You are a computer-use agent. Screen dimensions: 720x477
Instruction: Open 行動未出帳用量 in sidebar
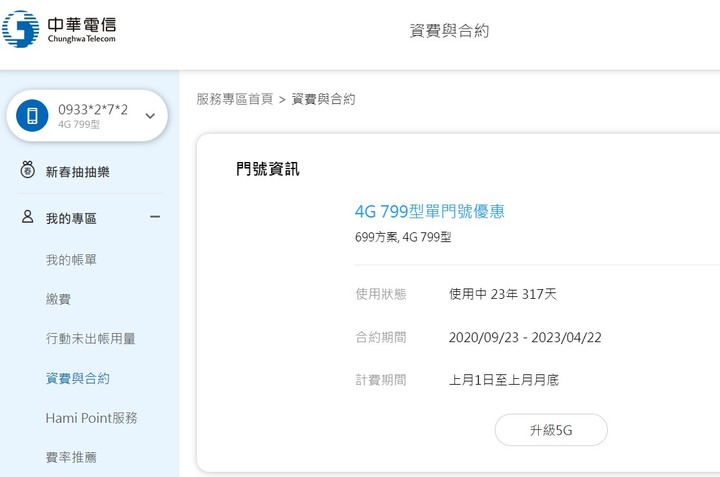point(90,339)
